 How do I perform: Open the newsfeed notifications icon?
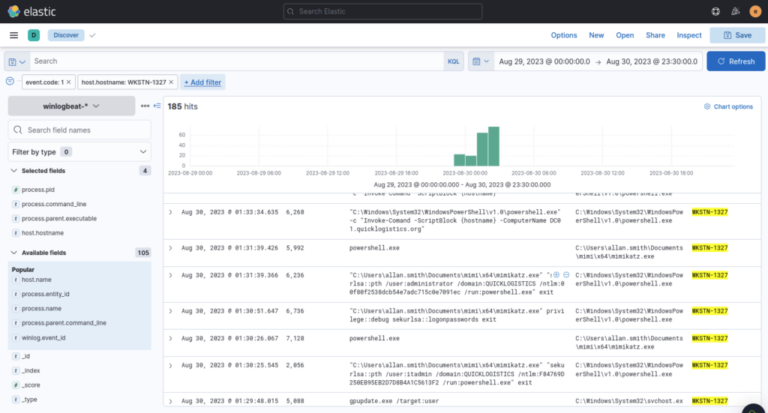click(735, 11)
